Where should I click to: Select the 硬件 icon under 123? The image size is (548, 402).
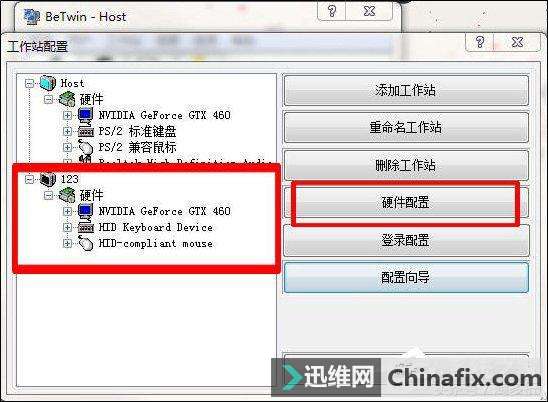pyautogui.click(x=67, y=195)
